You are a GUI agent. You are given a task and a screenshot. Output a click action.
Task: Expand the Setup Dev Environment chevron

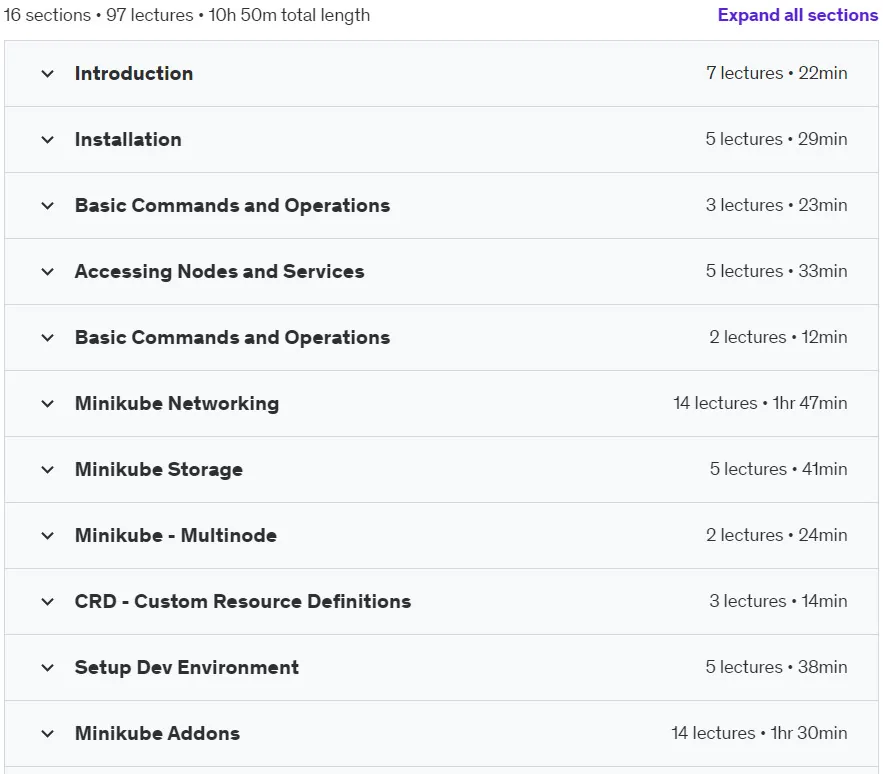coord(48,668)
